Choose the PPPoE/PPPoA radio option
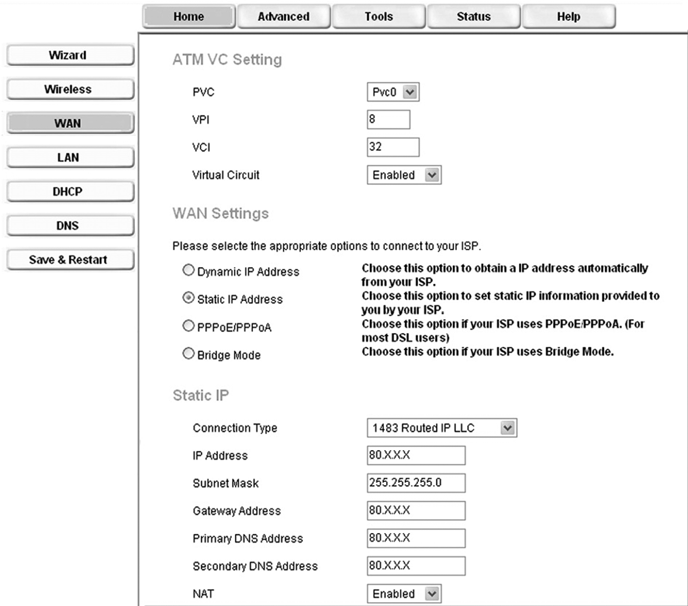 187,326
